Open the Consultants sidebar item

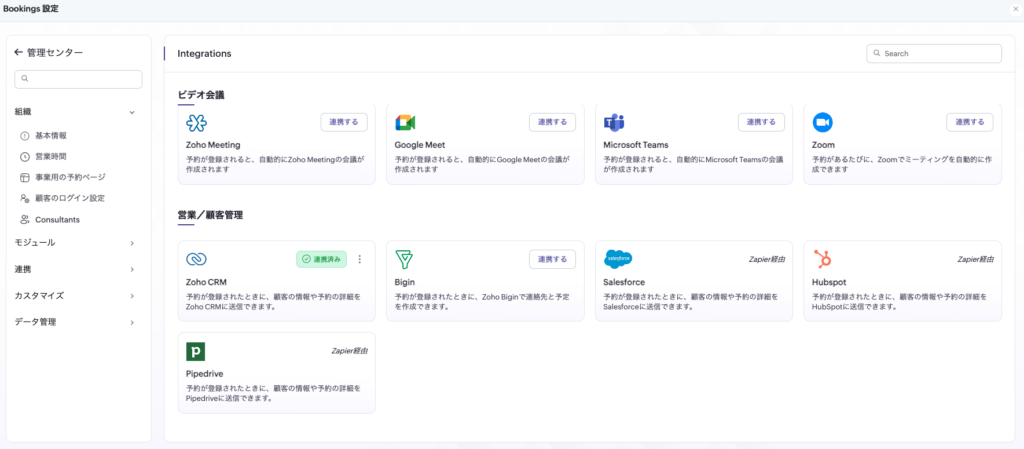(x=57, y=219)
